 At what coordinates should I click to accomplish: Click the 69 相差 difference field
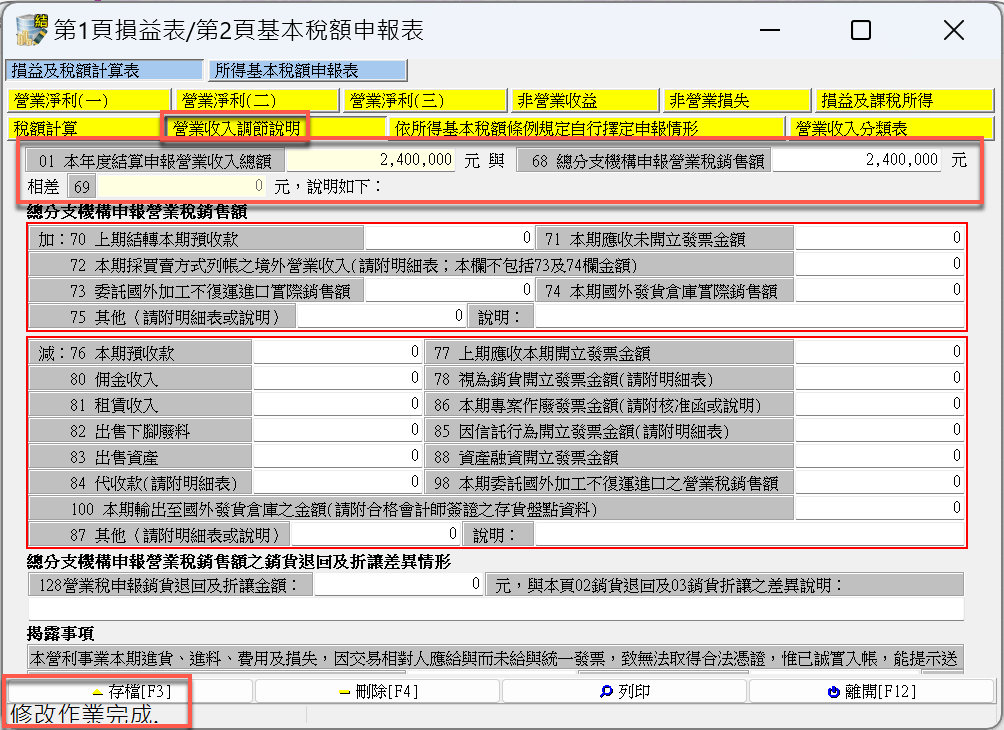tap(182, 187)
